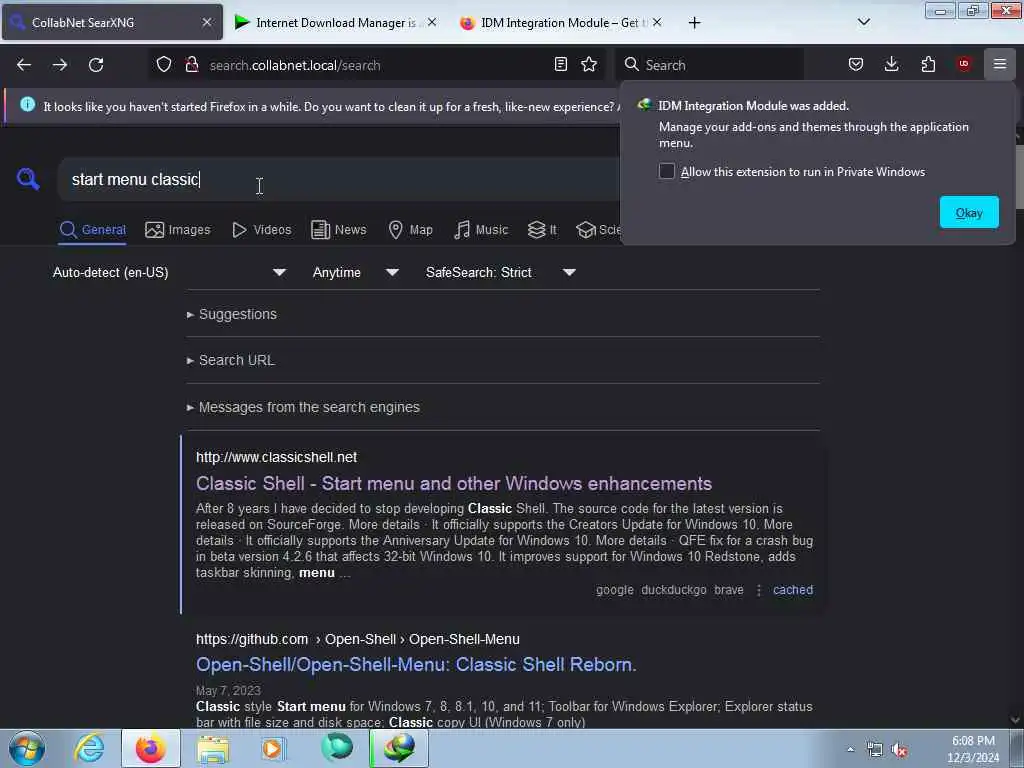
Task: Click the https://github.com Open-Shell breadcrumb URL
Action: pyautogui.click(x=358, y=639)
